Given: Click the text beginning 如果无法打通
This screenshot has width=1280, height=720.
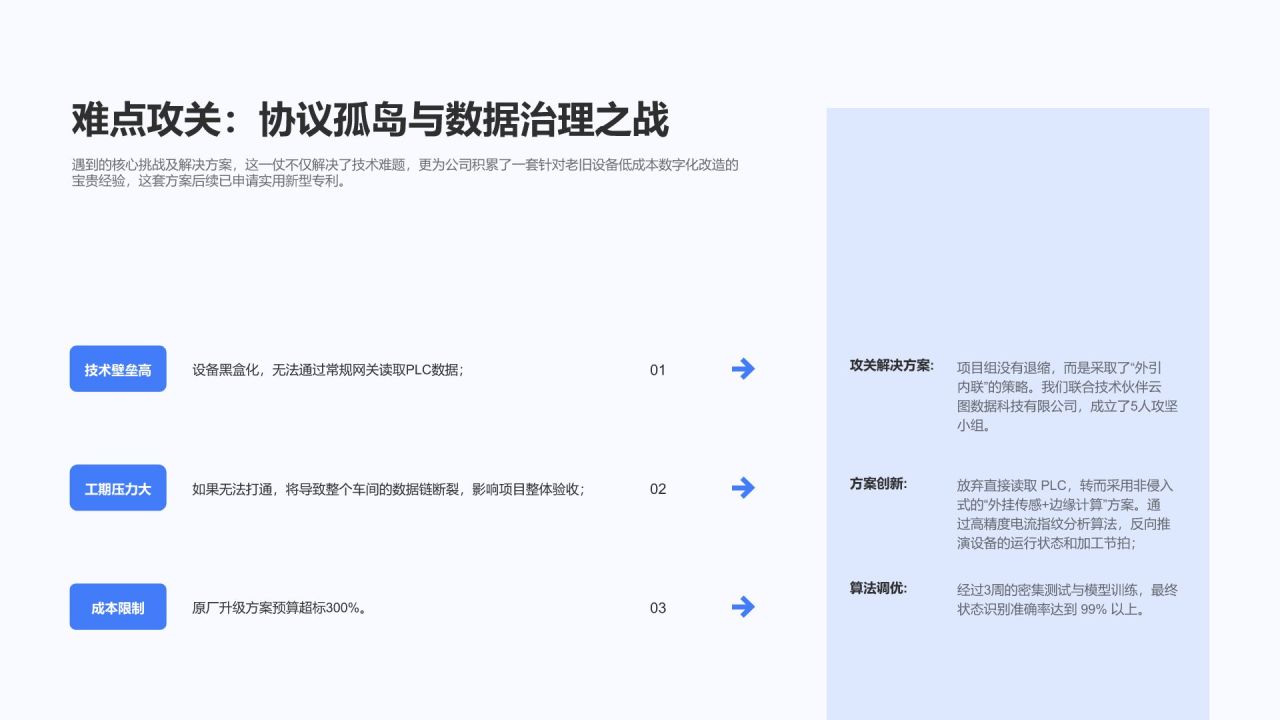Looking at the screenshot, I should point(388,489).
